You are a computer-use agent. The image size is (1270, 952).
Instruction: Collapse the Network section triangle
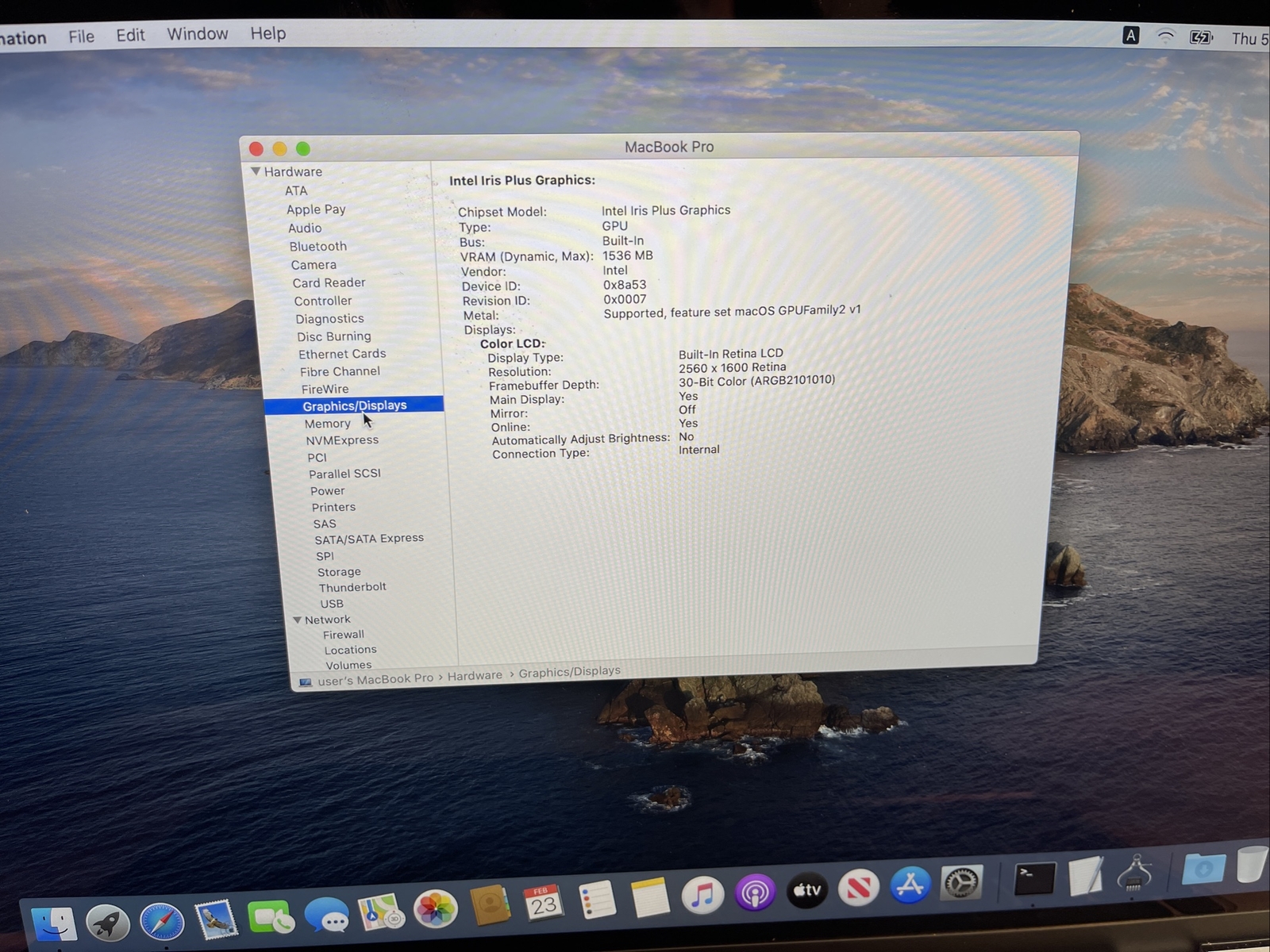click(x=297, y=620)
